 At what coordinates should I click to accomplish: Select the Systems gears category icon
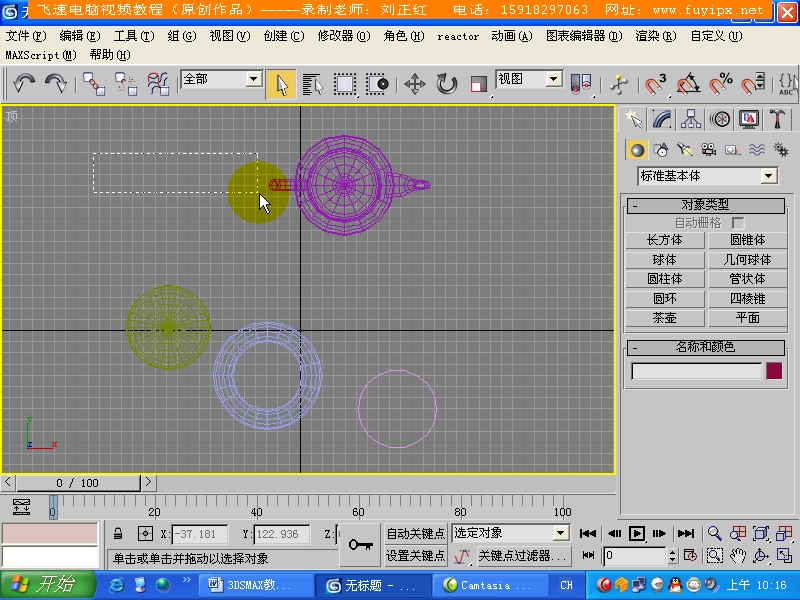point(781,150)
